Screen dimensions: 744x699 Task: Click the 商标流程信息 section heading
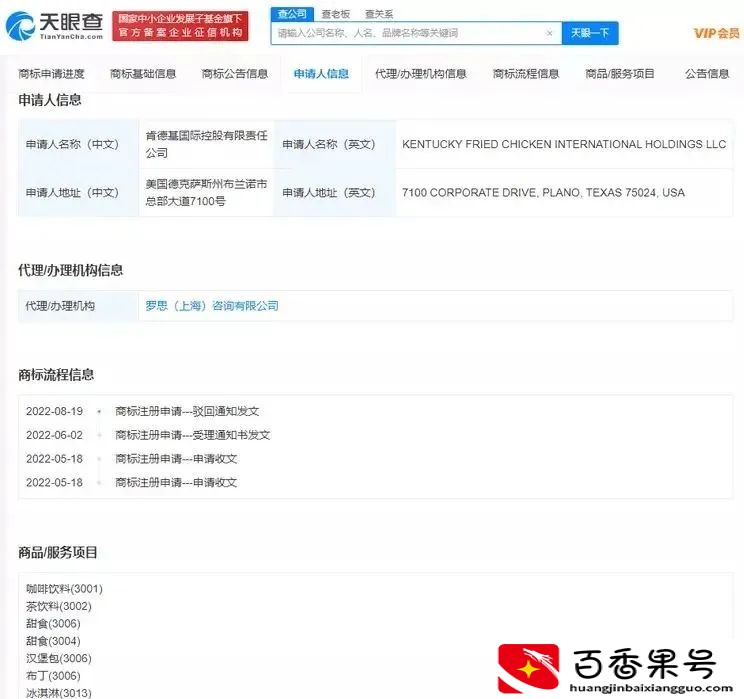[56, 374]
